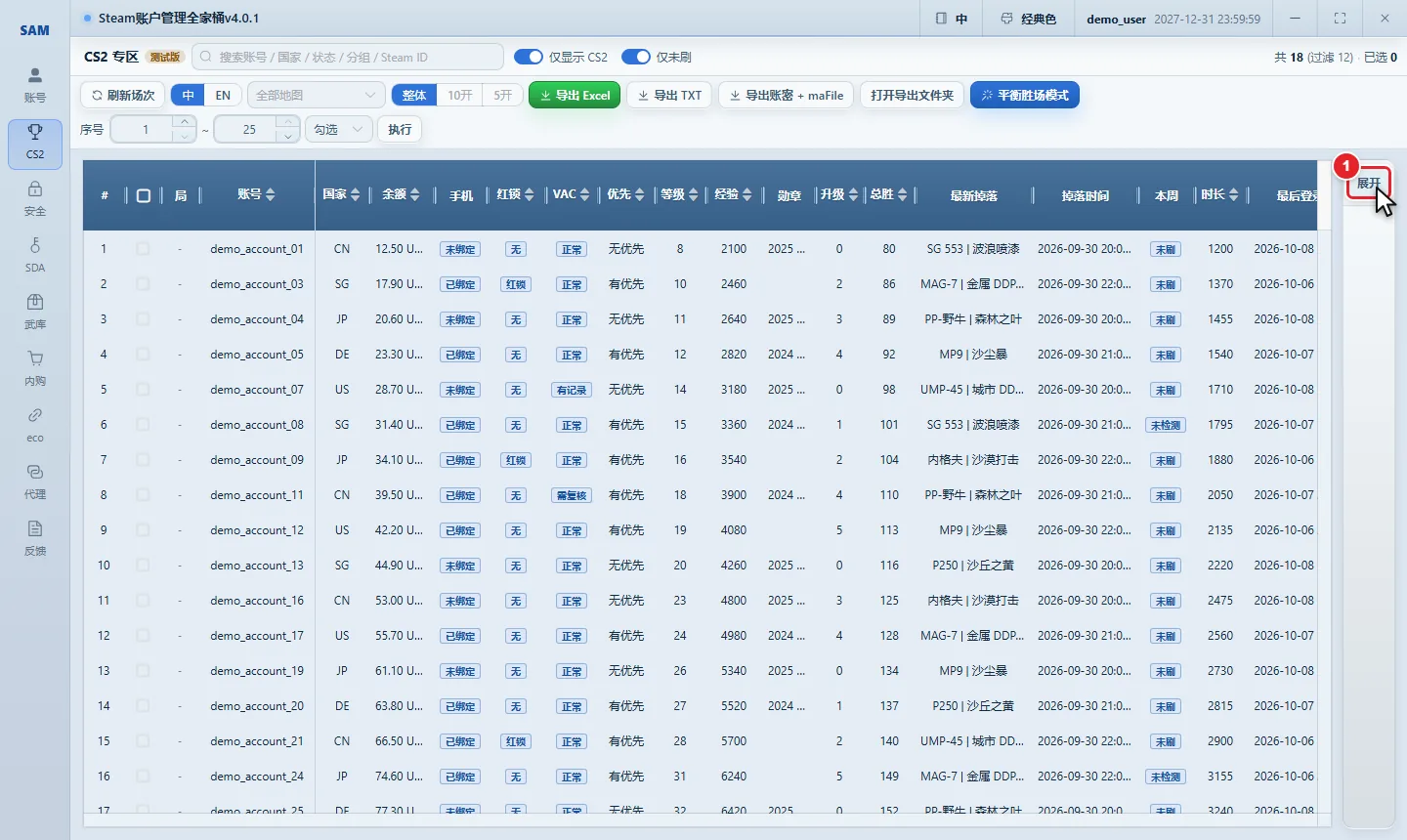Increase the starting 序号 value with up arrow
Viewport: 1407px width, 840px height.
point(185,122)
